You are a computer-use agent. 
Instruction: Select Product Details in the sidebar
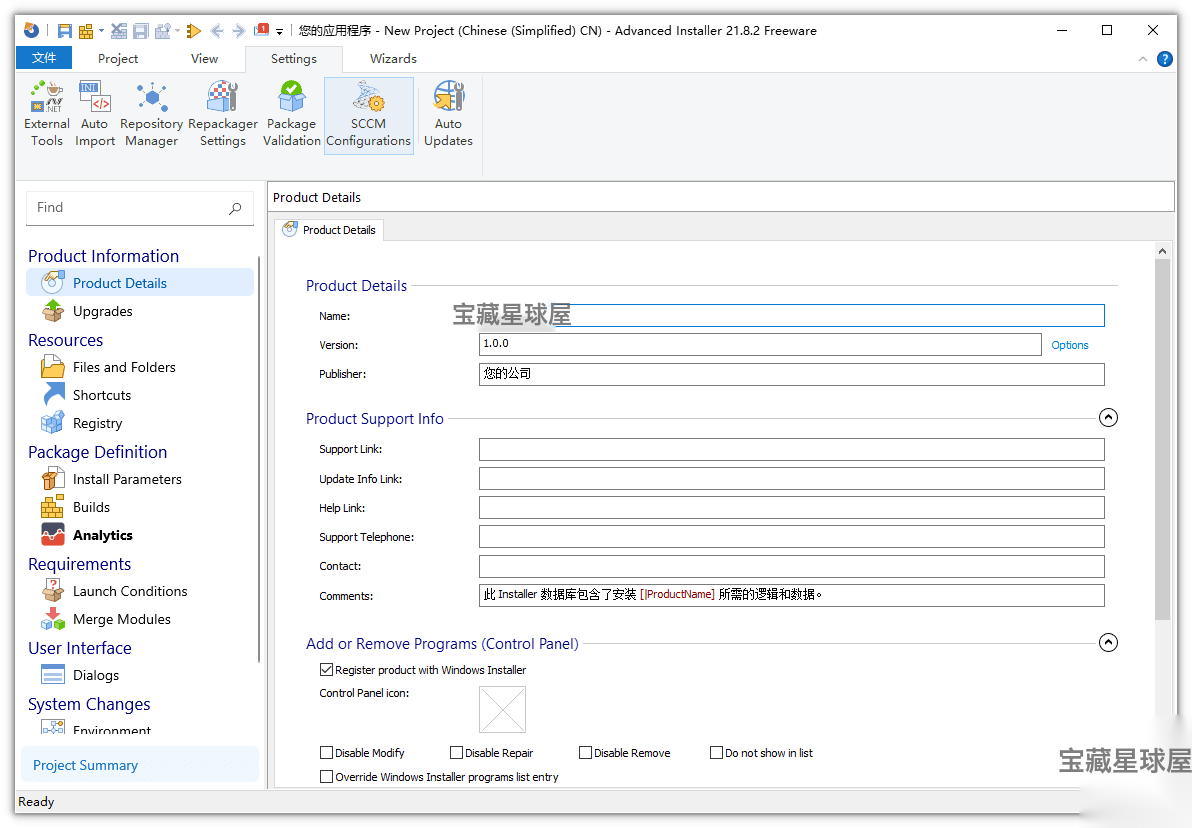(140, 283)
